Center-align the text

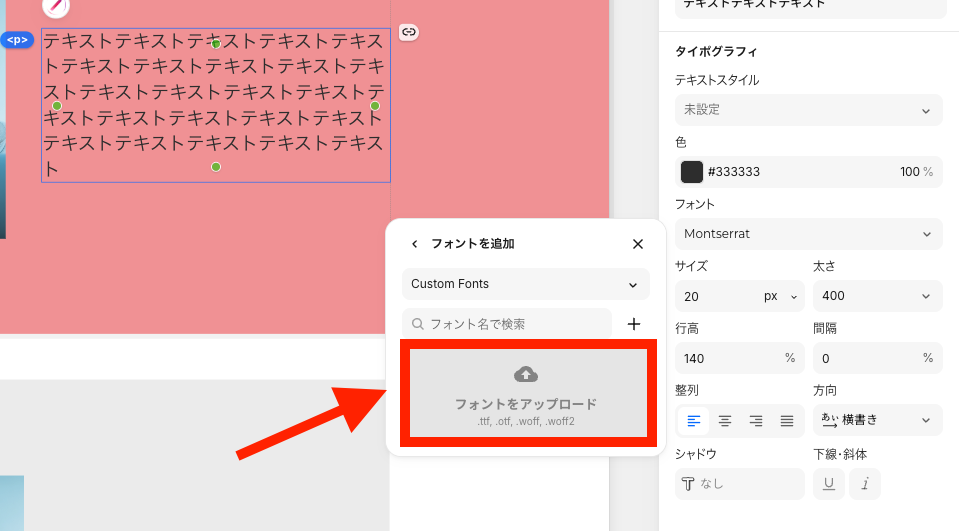pos(725,421)
